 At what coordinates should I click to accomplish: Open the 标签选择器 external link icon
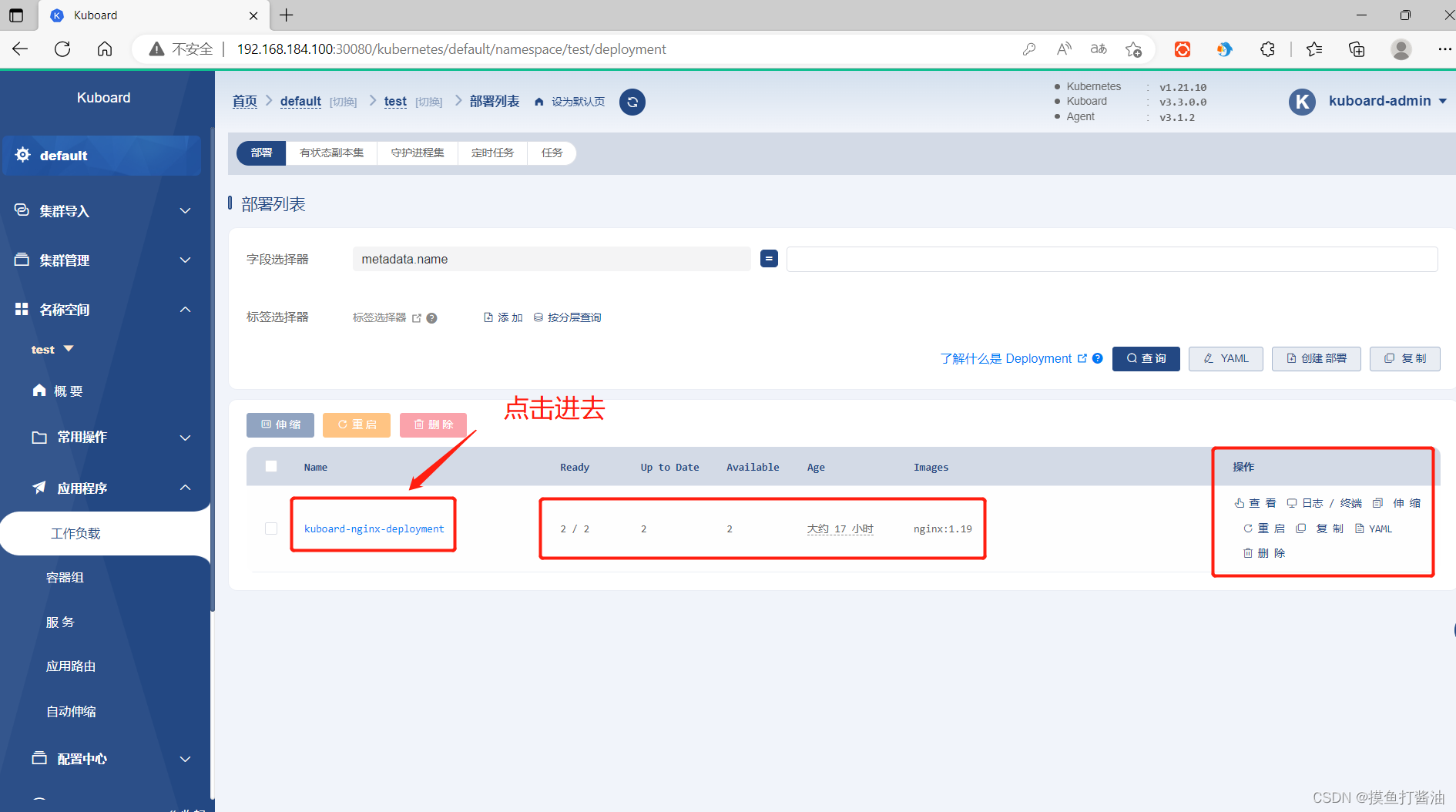417,318
